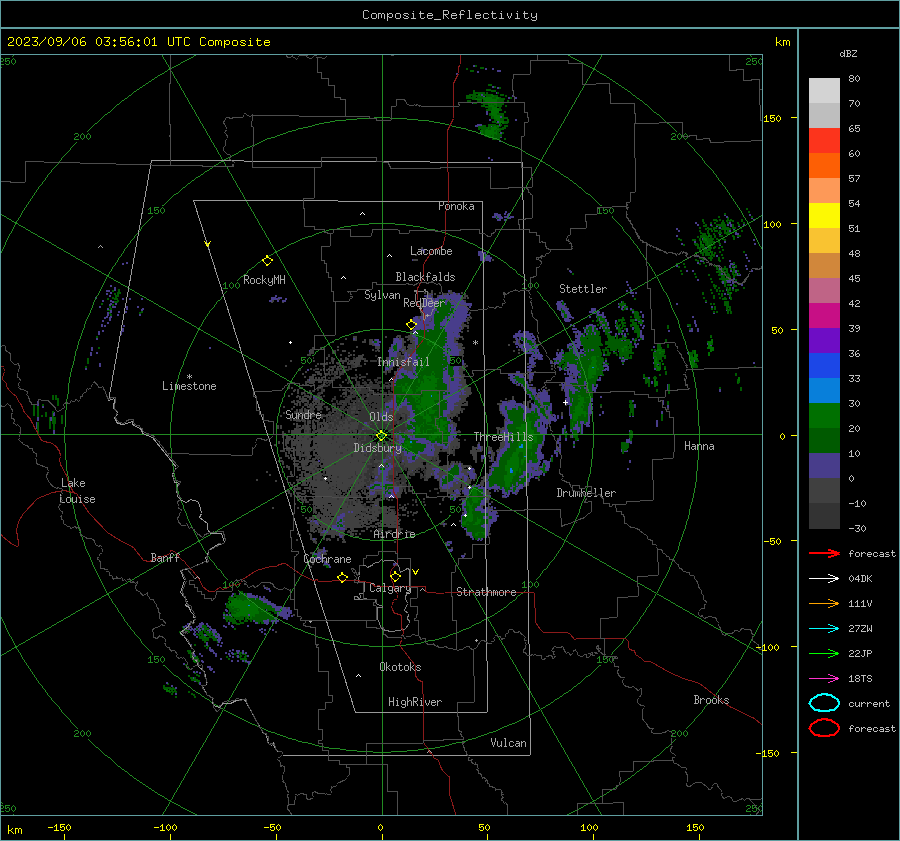Image resolution: width=900 pixels, height=841 pixels.
Task: Click the purple 39 dBZ color swatch
Action: tap(824, 340)
